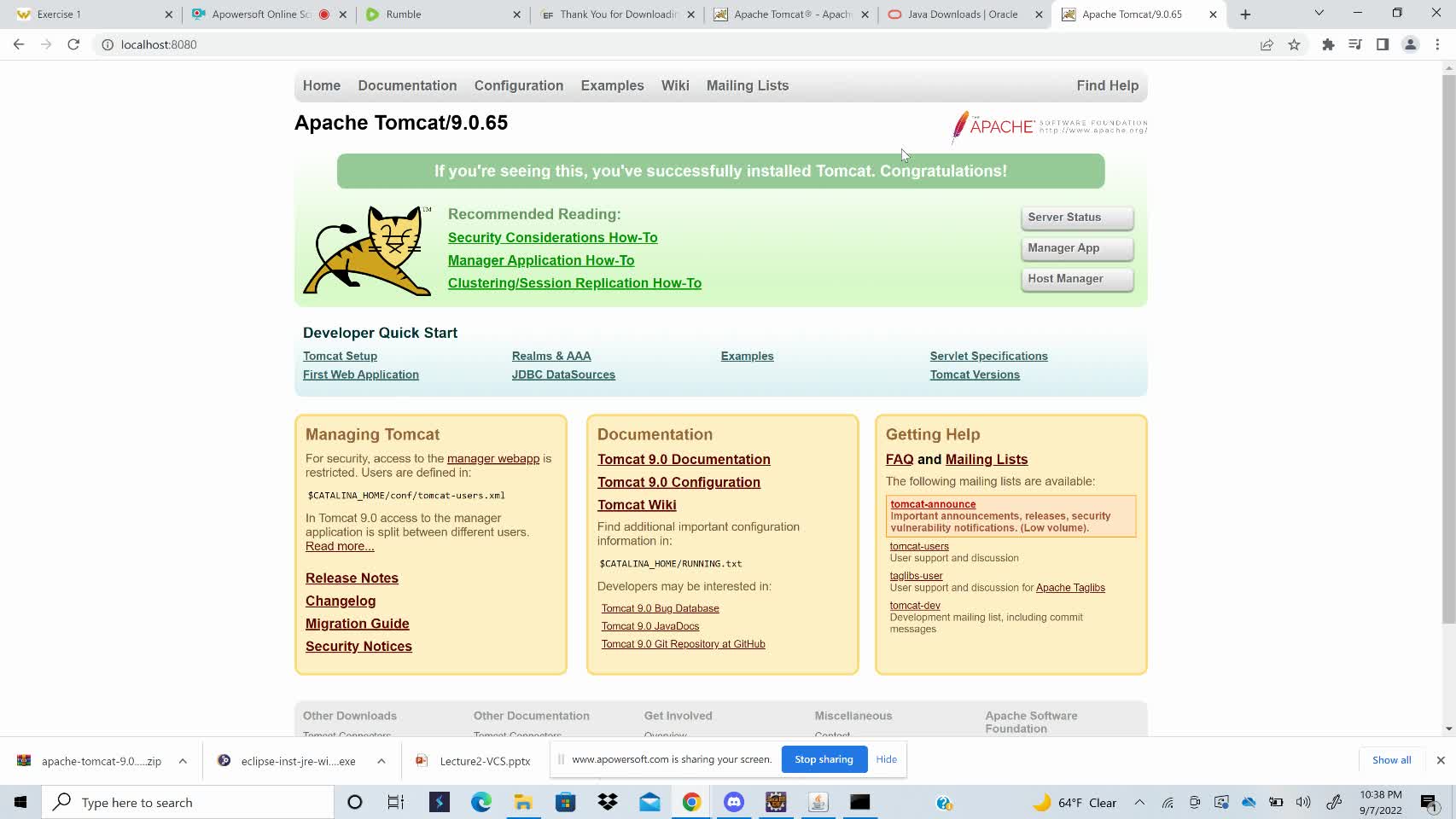Viewport: 1456px width, 819px height.
Task: Open the Release Notes link
Action: (x=352, y=578)
